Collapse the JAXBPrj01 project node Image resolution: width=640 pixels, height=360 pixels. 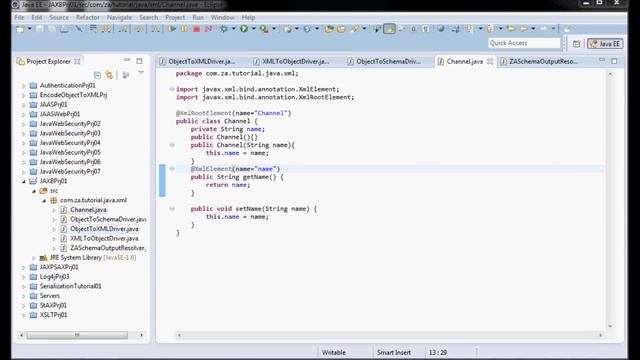(x=24, y=181)
